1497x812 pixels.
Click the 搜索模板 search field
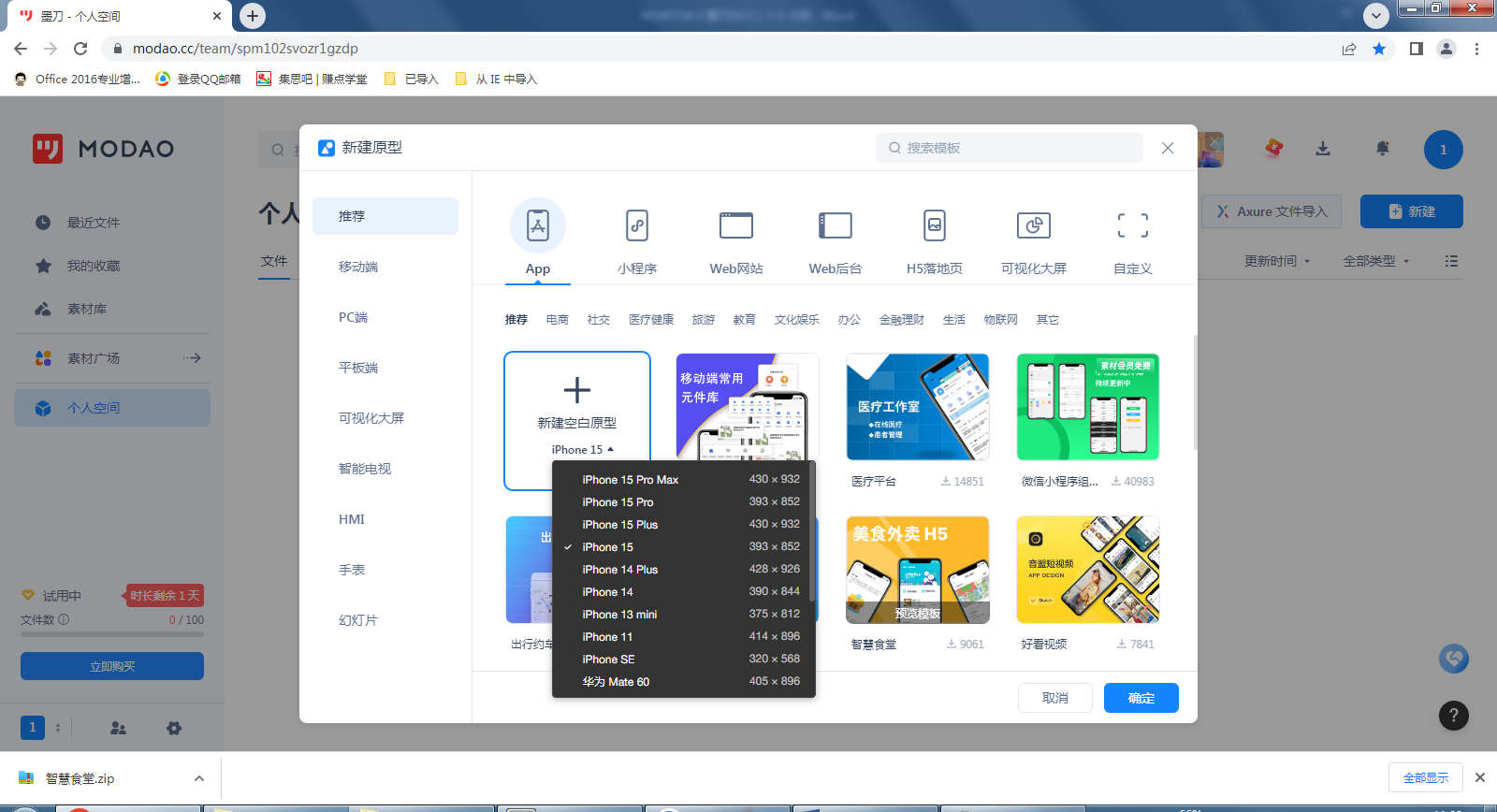tap(1010, 148)
